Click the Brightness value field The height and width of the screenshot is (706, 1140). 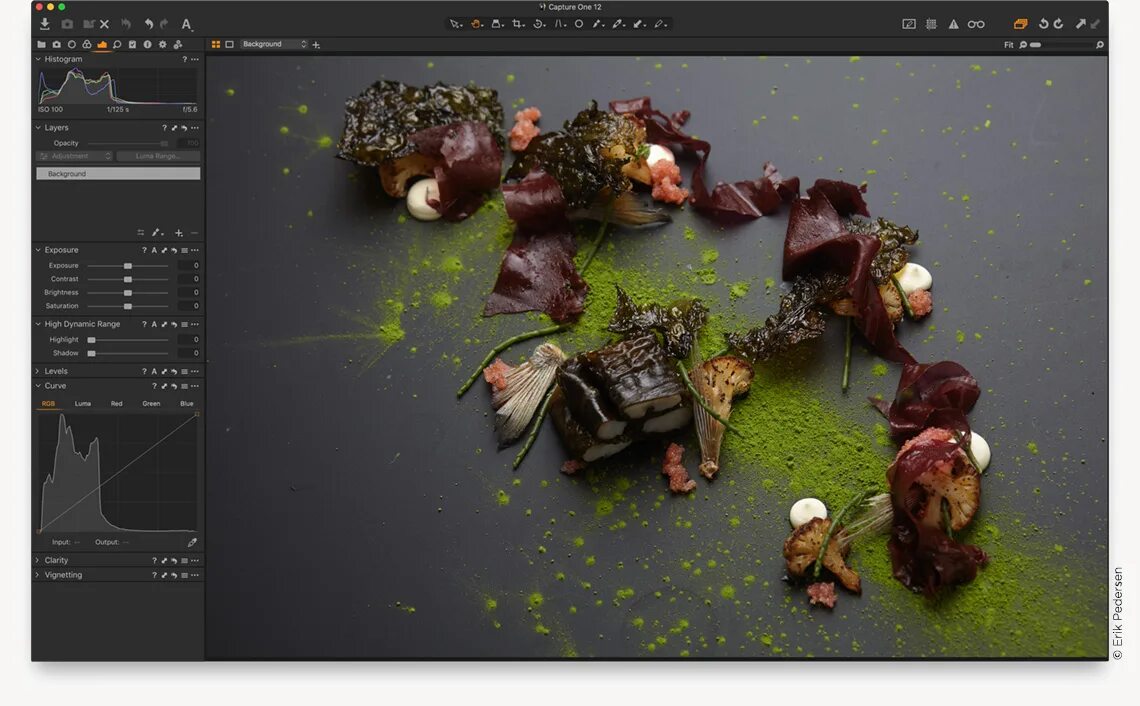[x=189, y=292]
